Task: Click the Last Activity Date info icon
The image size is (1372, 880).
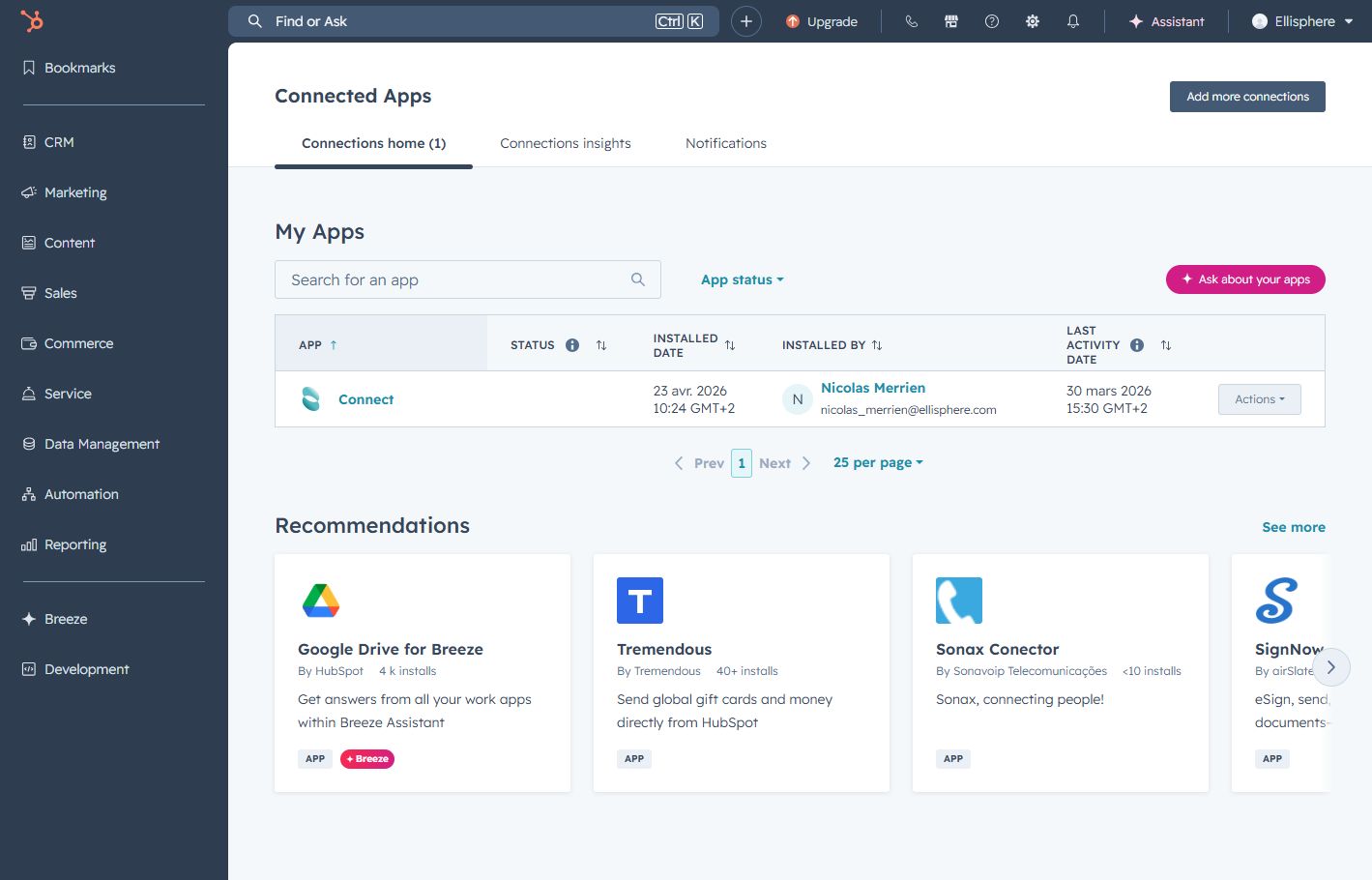Action: click(1137, 345)
